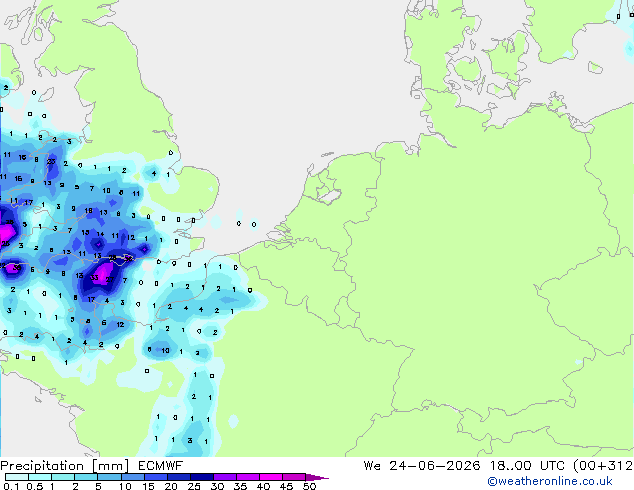
Task: Click the over-50 mm legend arrow tip
Action: (317, 477)
